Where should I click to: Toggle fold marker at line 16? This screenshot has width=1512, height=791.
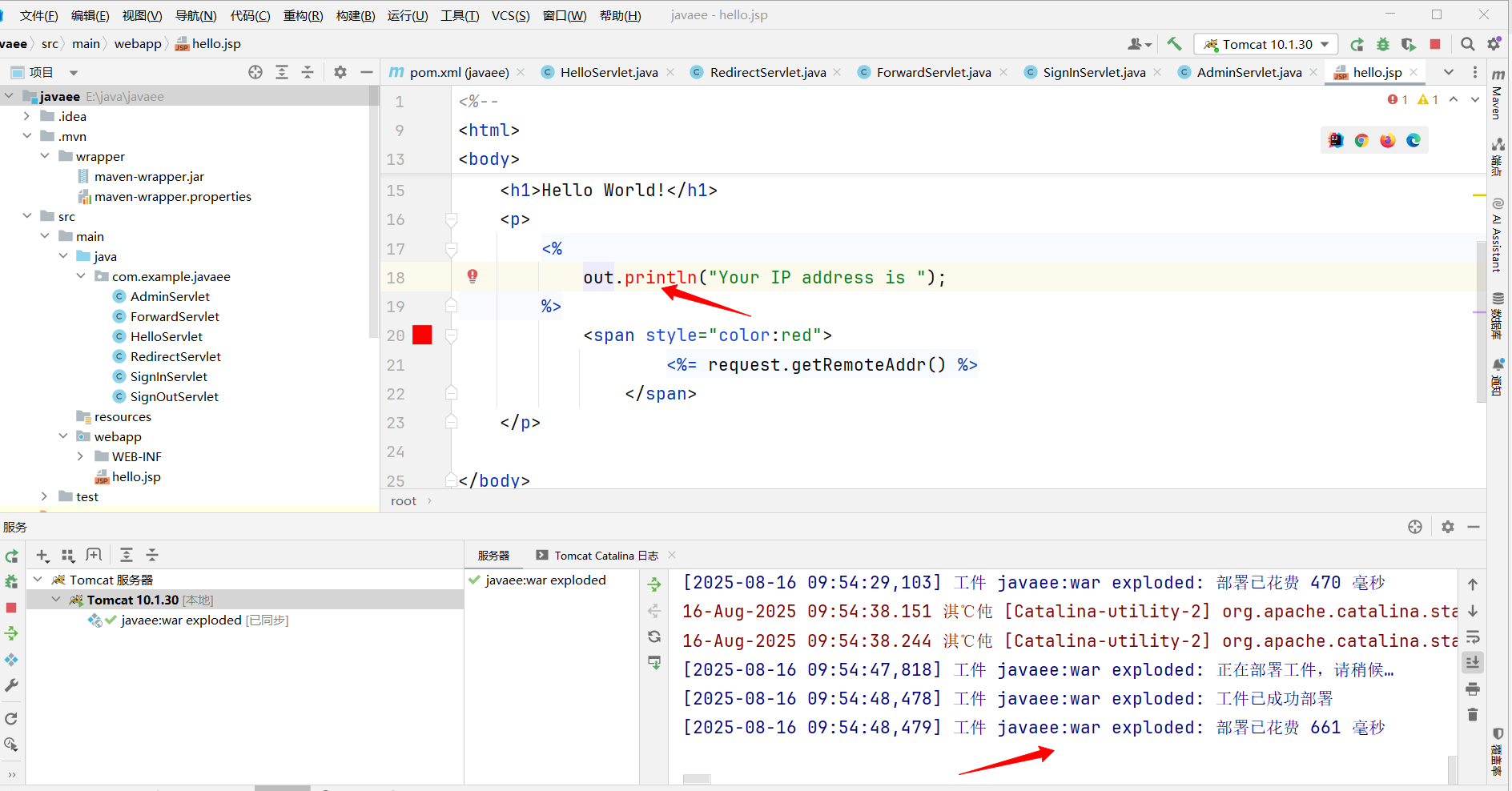coord(452,219)
